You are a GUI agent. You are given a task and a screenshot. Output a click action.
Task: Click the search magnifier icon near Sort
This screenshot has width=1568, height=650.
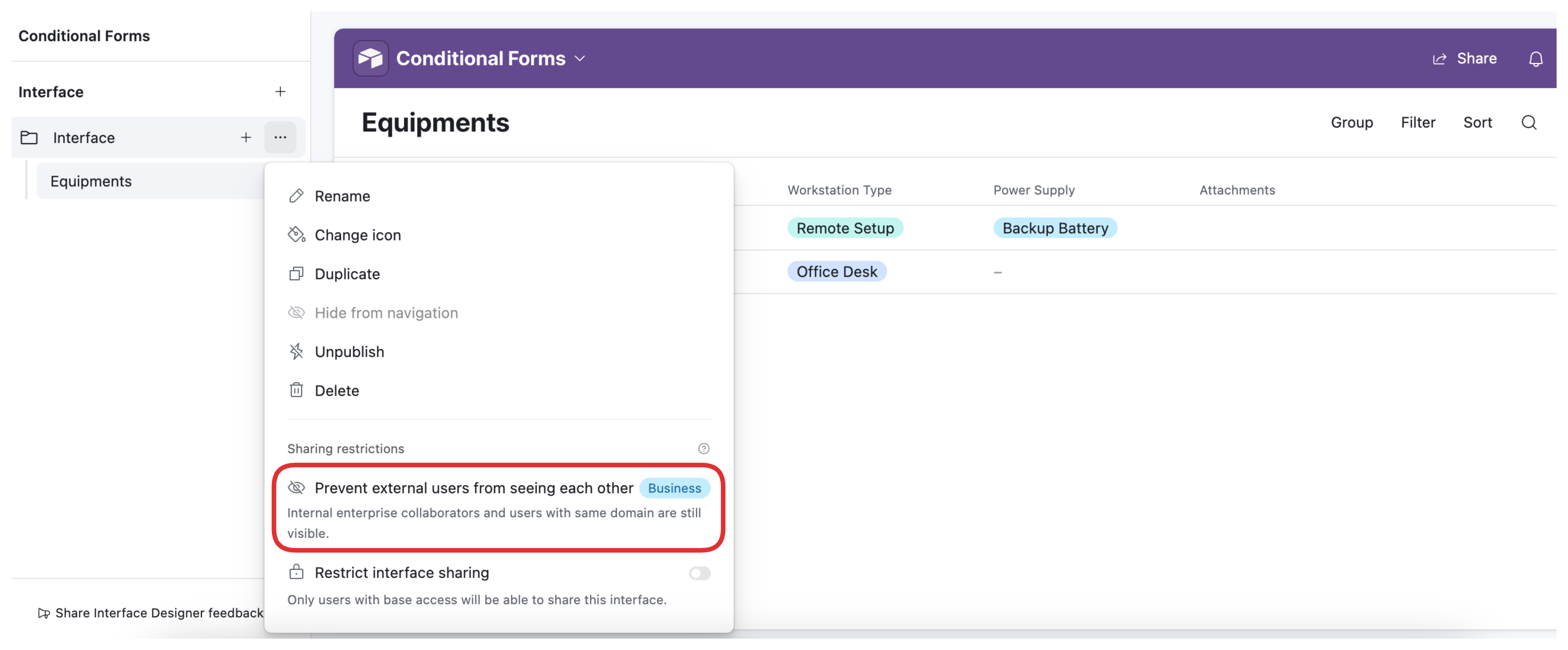pos(1529,122)
